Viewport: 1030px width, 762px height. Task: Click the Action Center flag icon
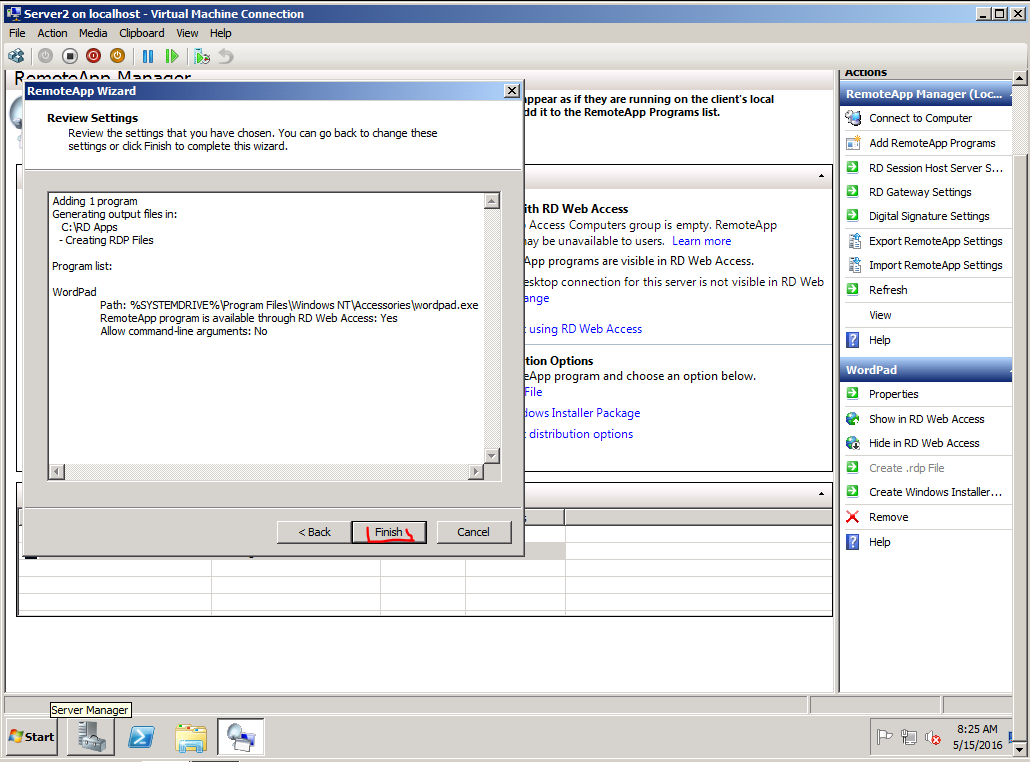[x=885, y=738]
